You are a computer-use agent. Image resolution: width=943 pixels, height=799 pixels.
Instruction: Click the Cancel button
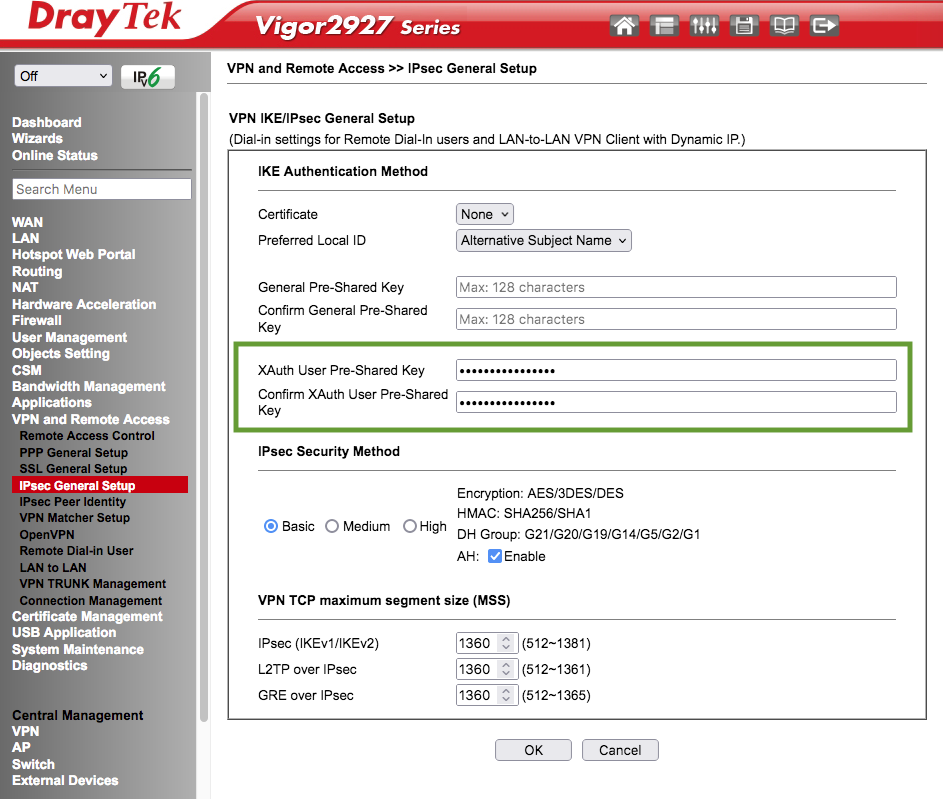620,750
